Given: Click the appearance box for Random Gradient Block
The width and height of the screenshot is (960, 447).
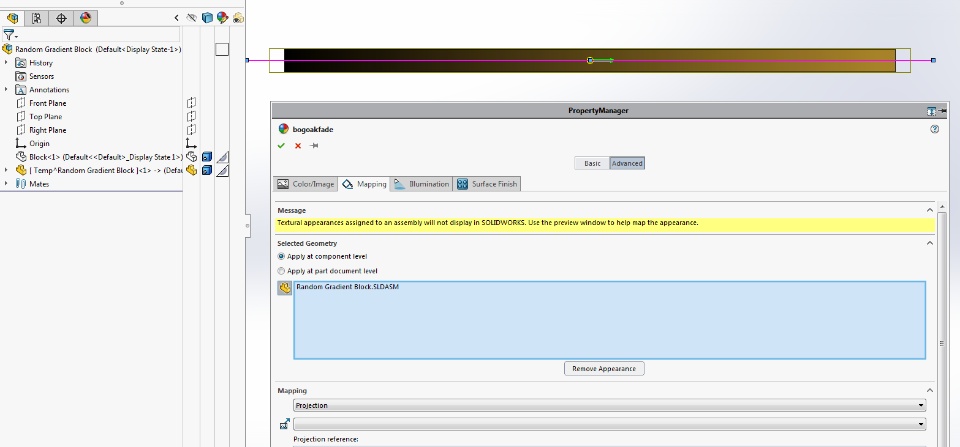Looking at the screenshot, I should (222, 50).
